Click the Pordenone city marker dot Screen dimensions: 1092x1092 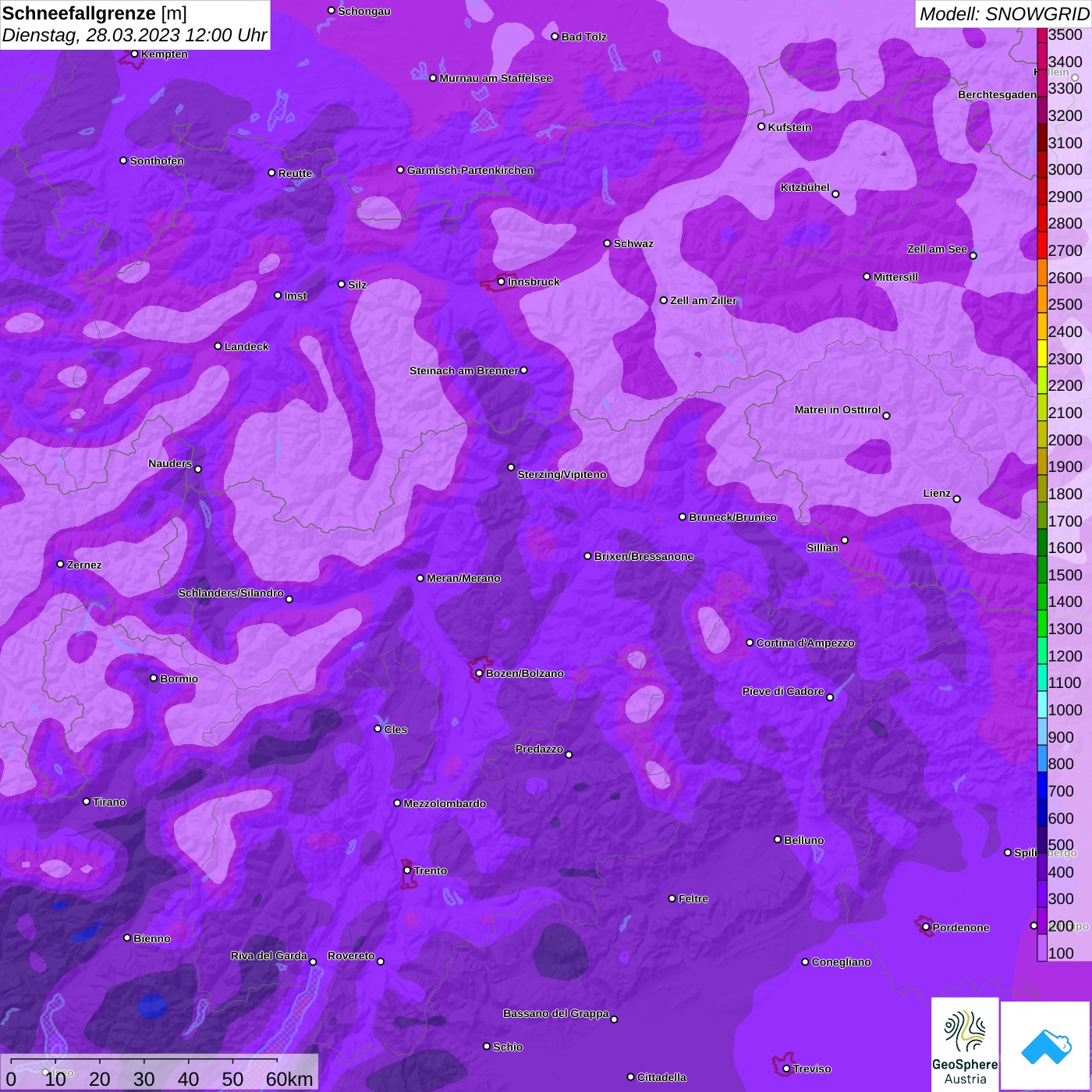(926, 927)
